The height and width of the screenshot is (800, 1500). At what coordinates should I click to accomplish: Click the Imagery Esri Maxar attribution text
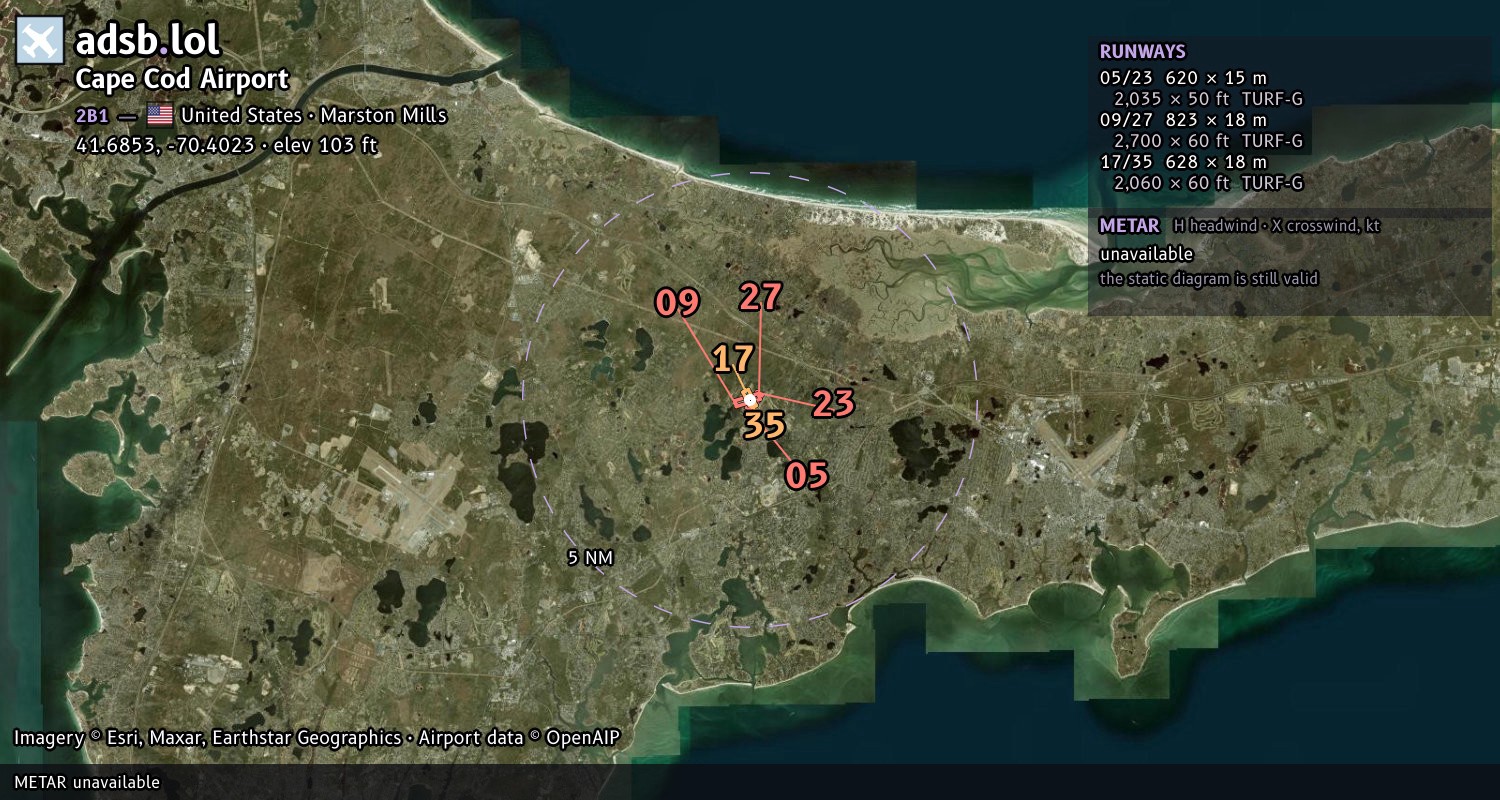pyautogui.click(x=317, y=738)
